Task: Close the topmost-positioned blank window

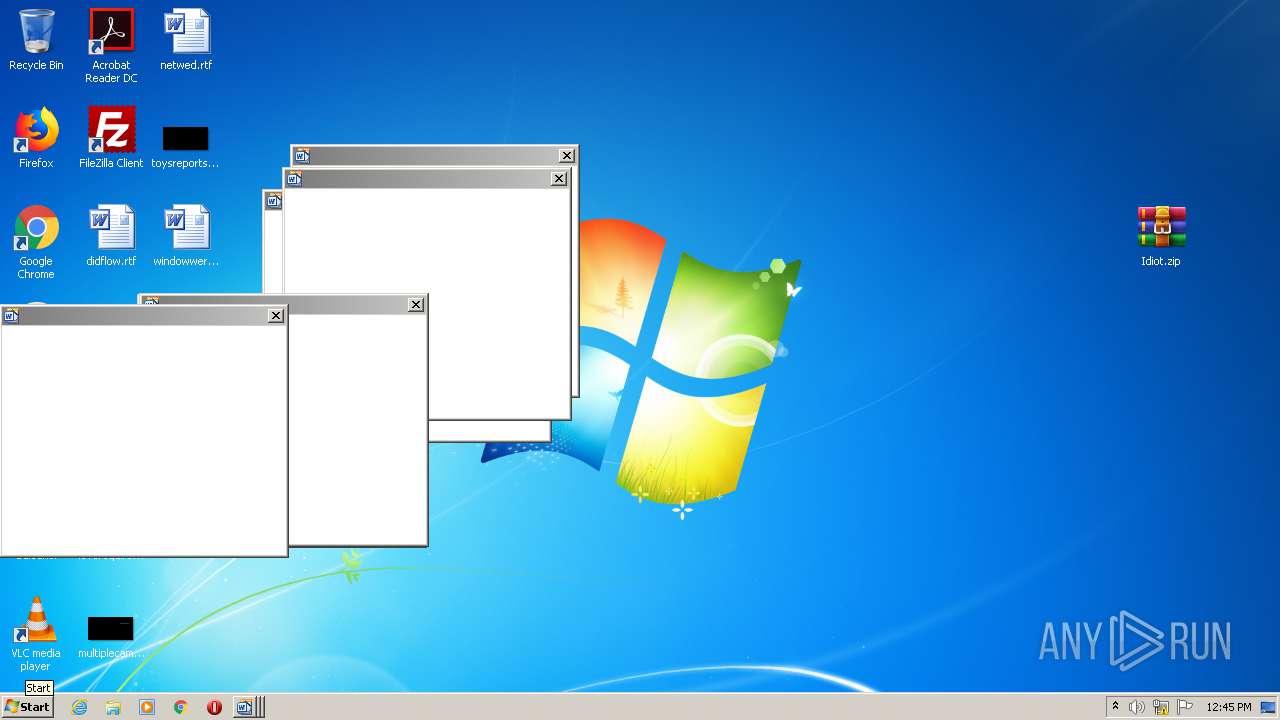Action: (567, 156)
